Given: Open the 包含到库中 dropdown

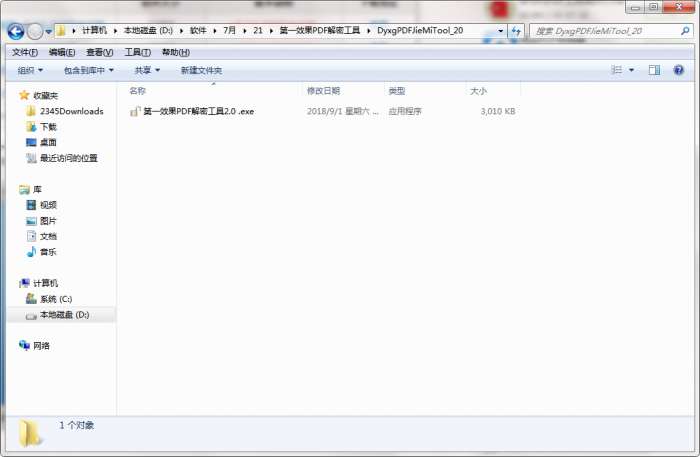Looking at the screenshot, I should pyautogui.click(x=89, y=70).
